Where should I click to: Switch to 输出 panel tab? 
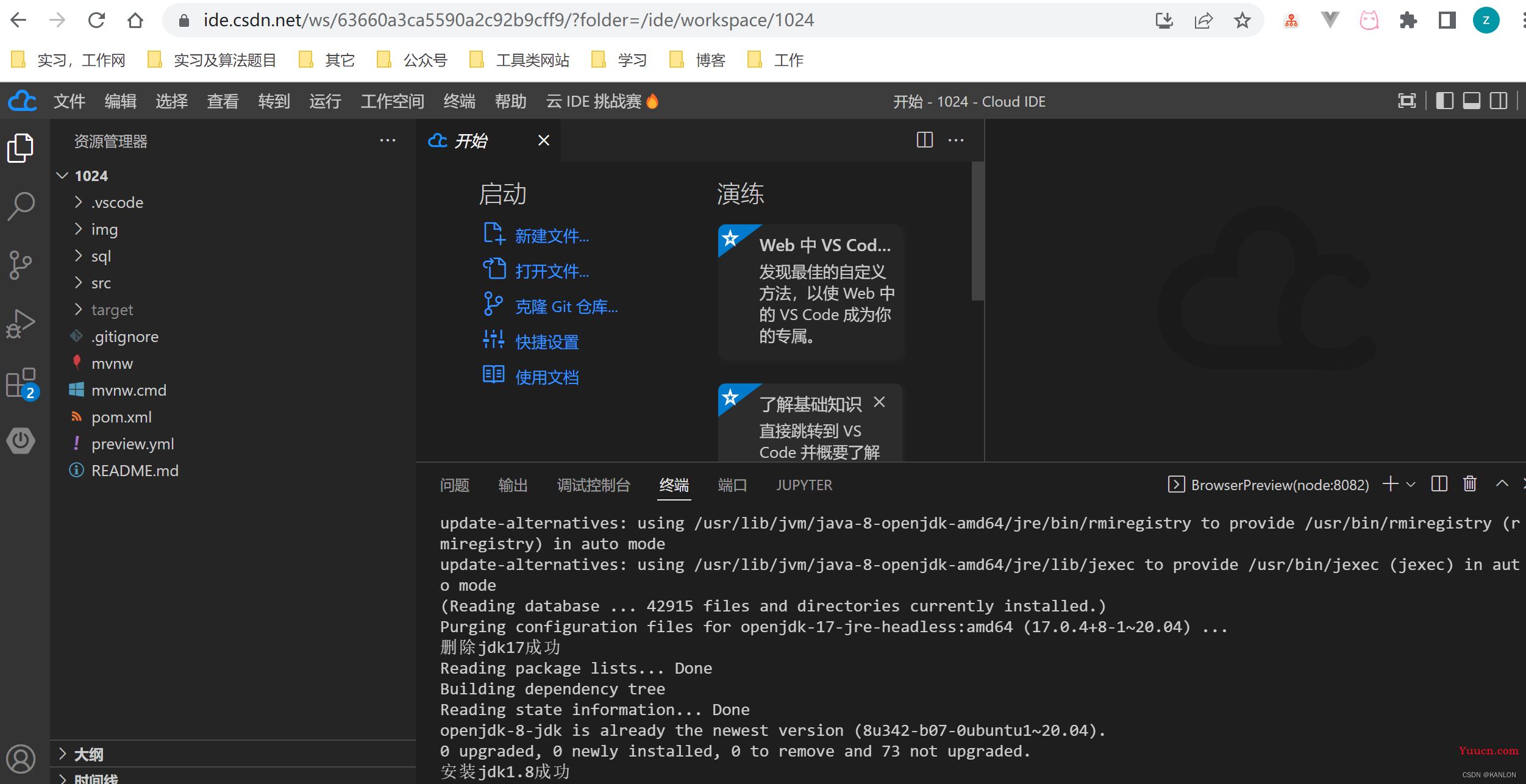[513, 485]
